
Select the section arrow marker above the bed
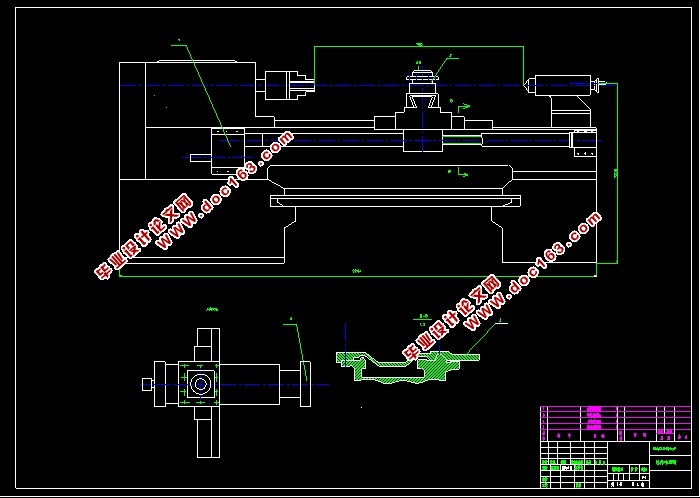click(x=461, y=106)
